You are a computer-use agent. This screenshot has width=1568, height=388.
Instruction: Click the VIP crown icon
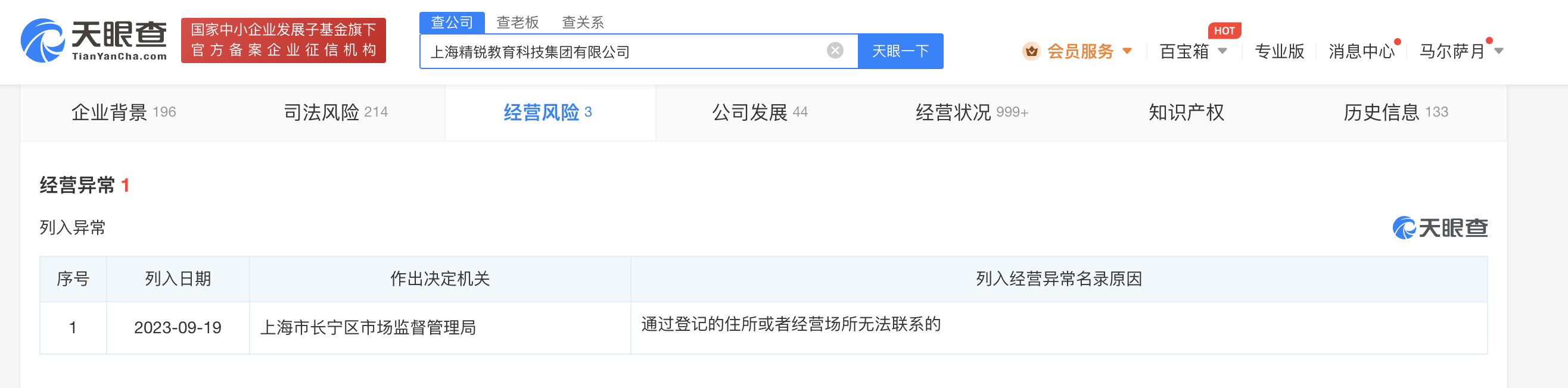(1031, 51)
